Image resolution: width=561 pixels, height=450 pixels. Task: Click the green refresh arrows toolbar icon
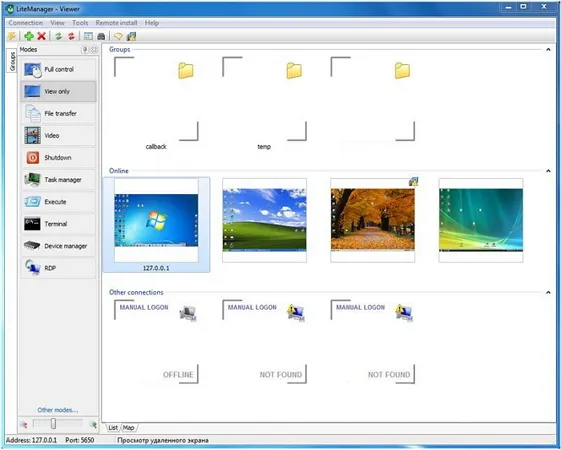pyautogui.click(x=58, y=36)
